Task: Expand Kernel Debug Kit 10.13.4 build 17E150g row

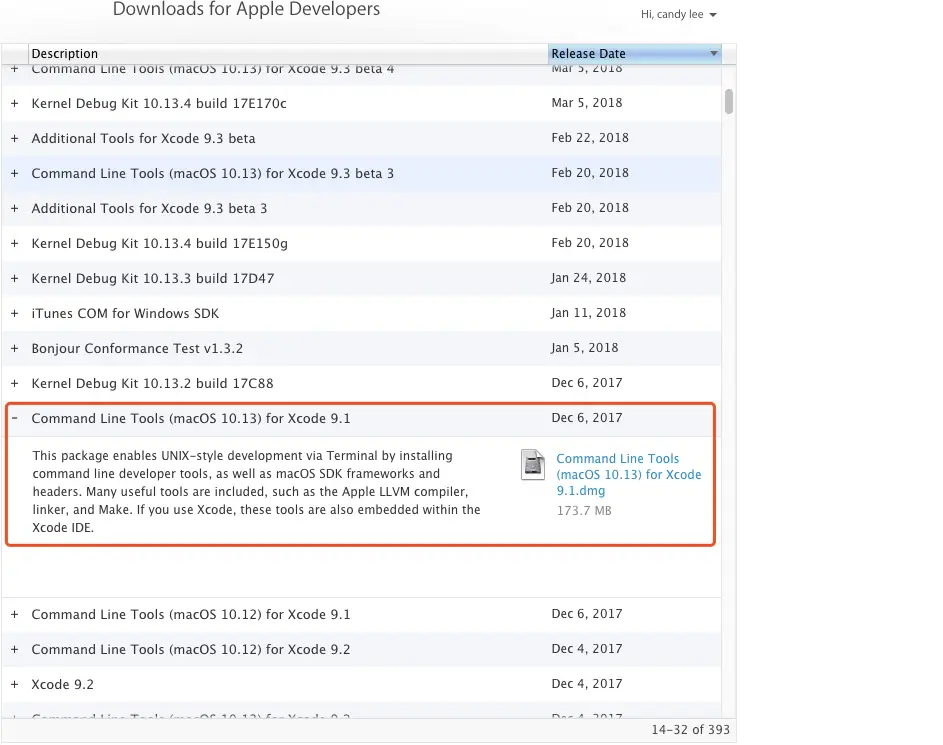Action: (x=14, y=244)
